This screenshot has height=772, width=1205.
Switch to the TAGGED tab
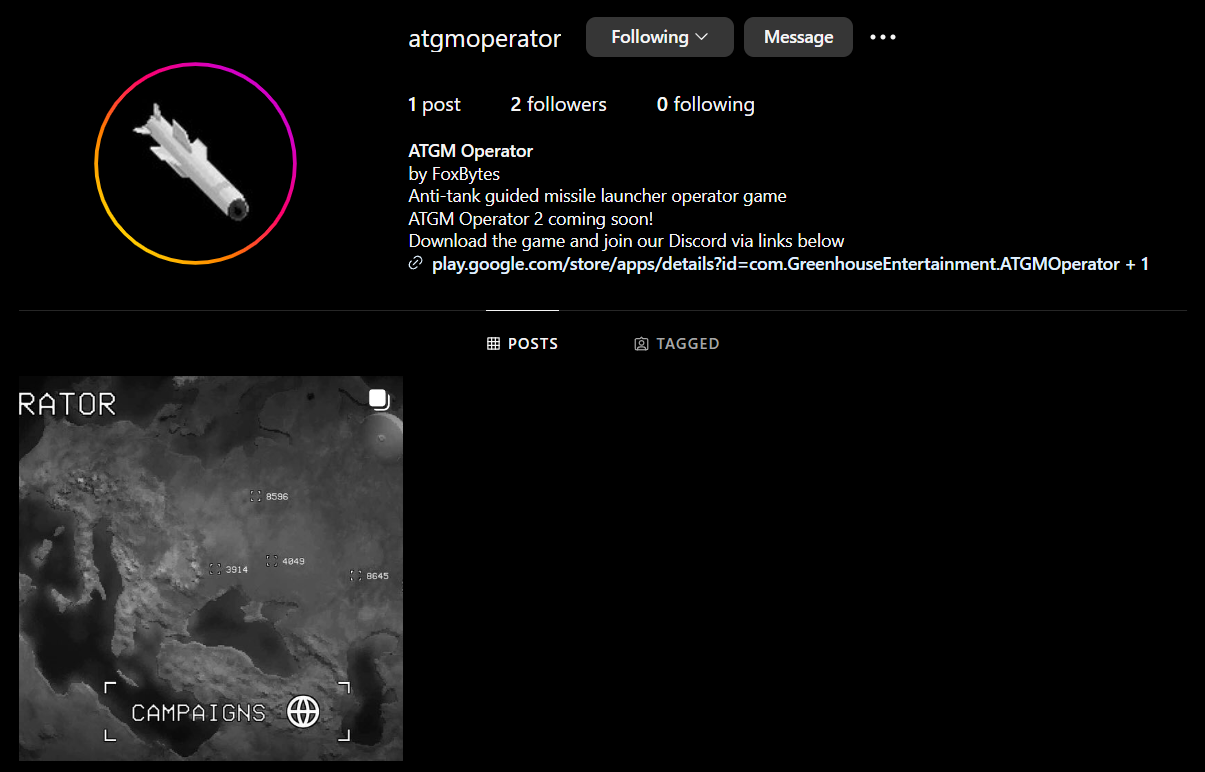[x=677, y=344]
